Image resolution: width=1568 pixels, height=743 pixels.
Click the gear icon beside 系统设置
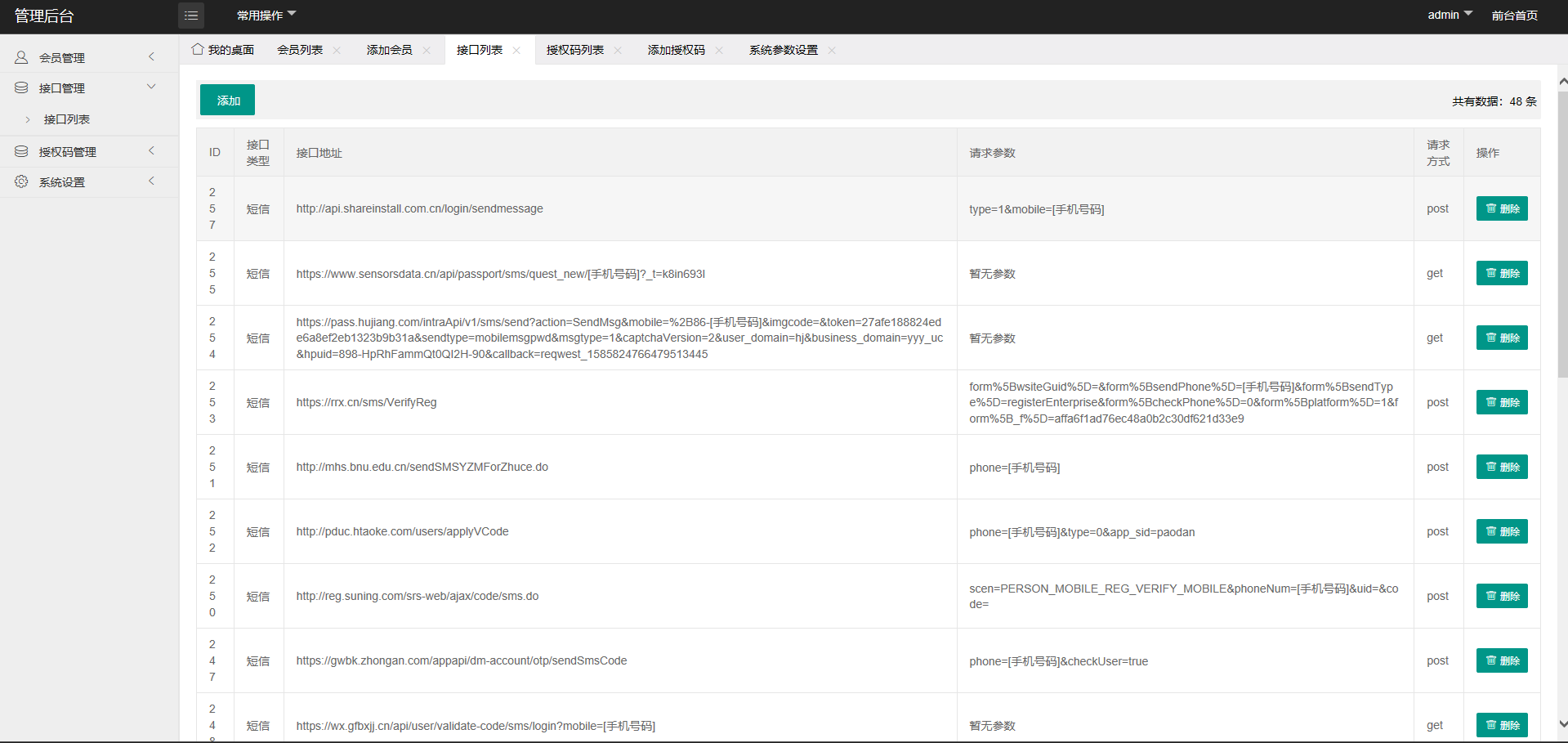coord(20,181)
